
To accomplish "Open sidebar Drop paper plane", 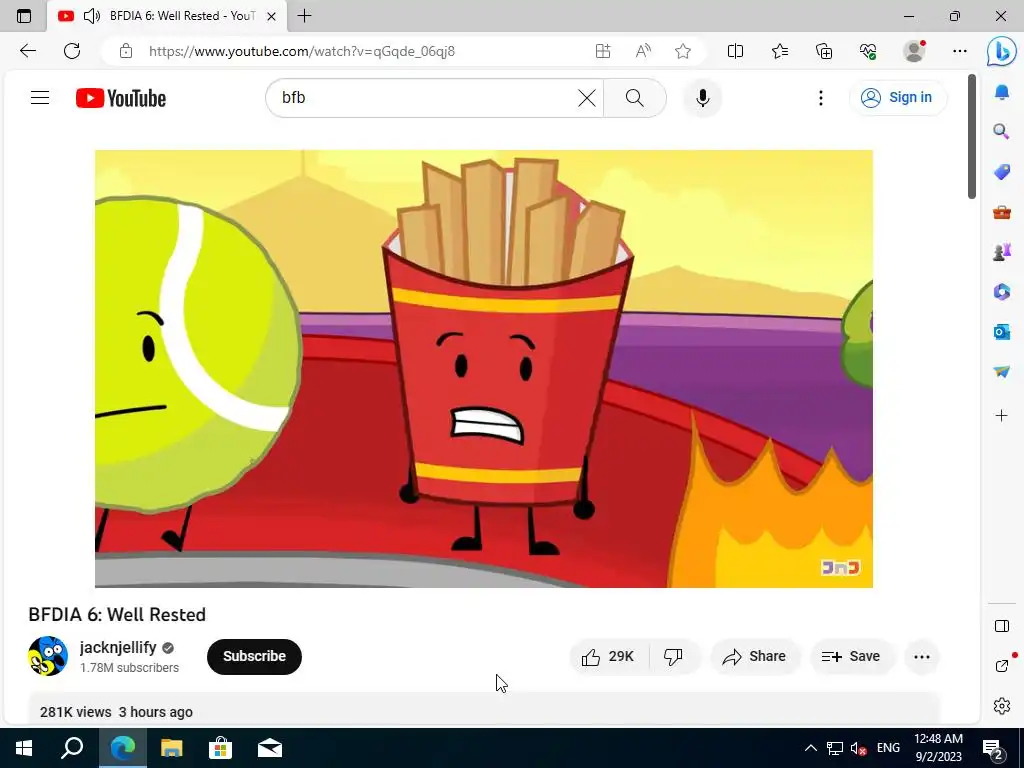I will [1002, 371].
